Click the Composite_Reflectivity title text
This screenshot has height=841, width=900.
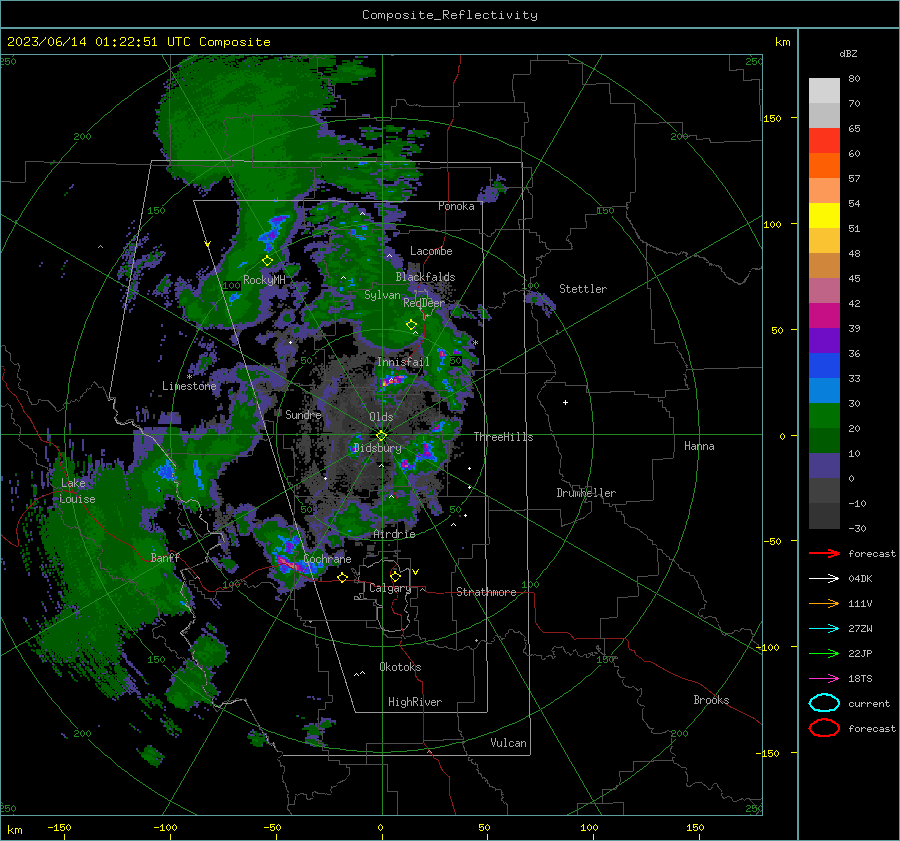point(450,15)
